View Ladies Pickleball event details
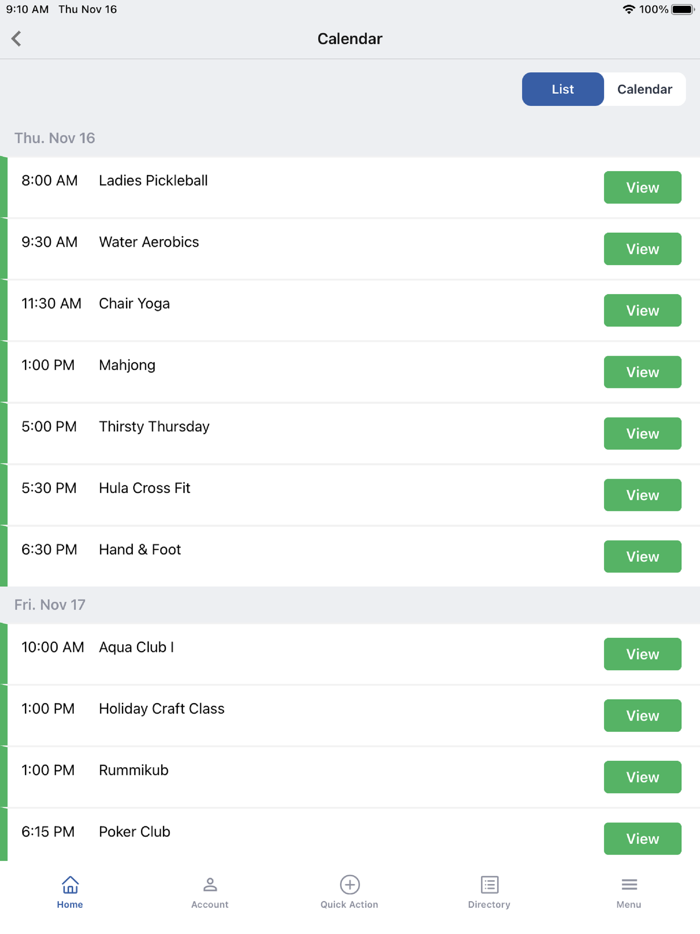The image size is (700, 934). coord(642,188)
